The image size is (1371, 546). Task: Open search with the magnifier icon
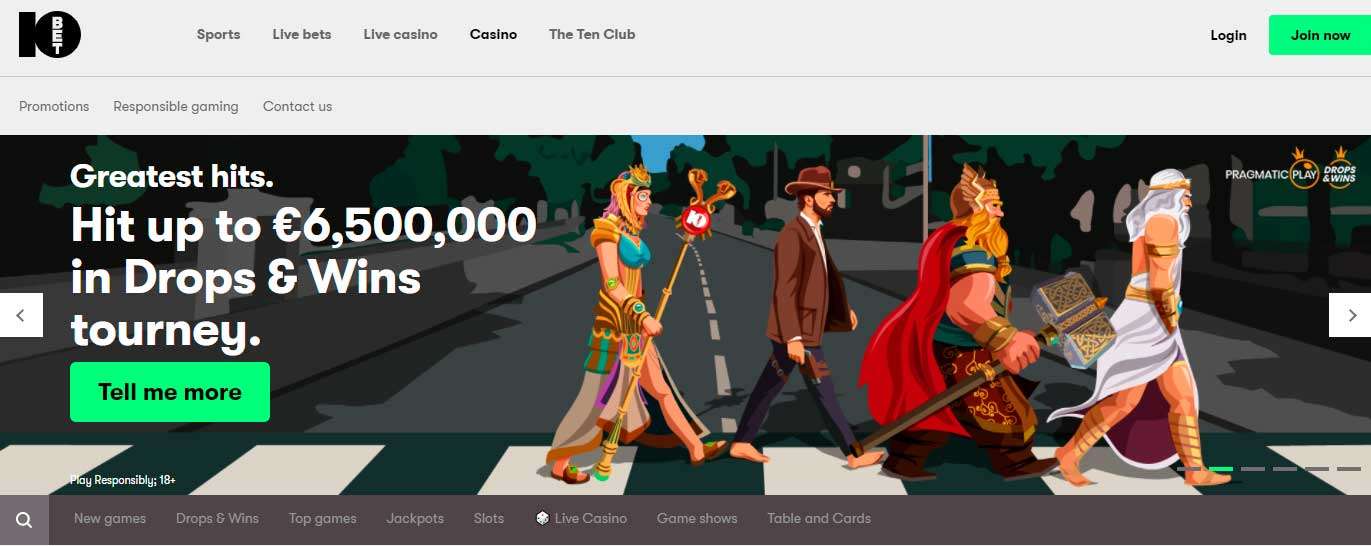tap(24, 520)
